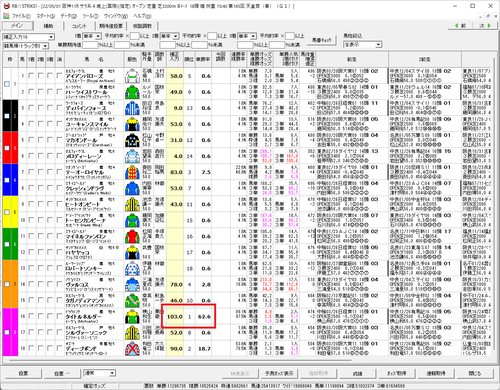This screenshot has width=500, height=390.
Task: Click the white jockey silk icon for horse 1
Action: (132, 76)
